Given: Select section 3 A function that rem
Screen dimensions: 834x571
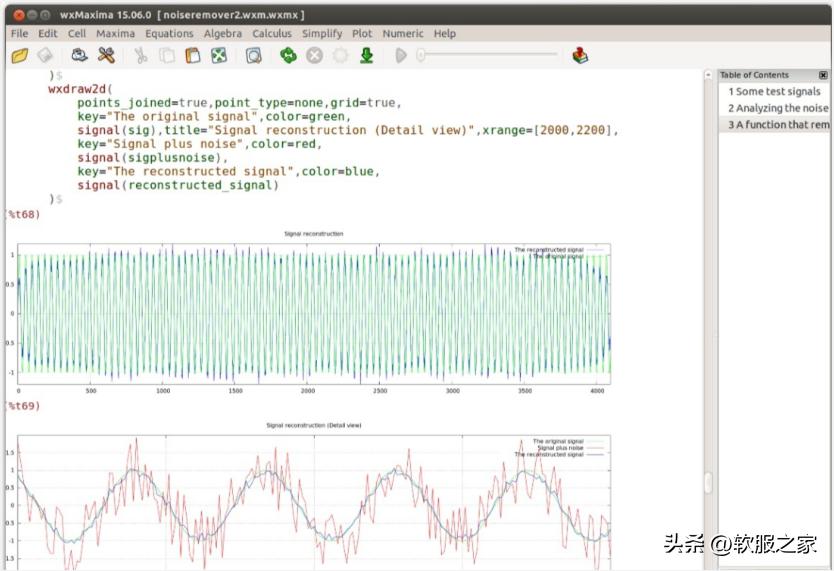Looking at the screenshot, I should pos(778,125).
